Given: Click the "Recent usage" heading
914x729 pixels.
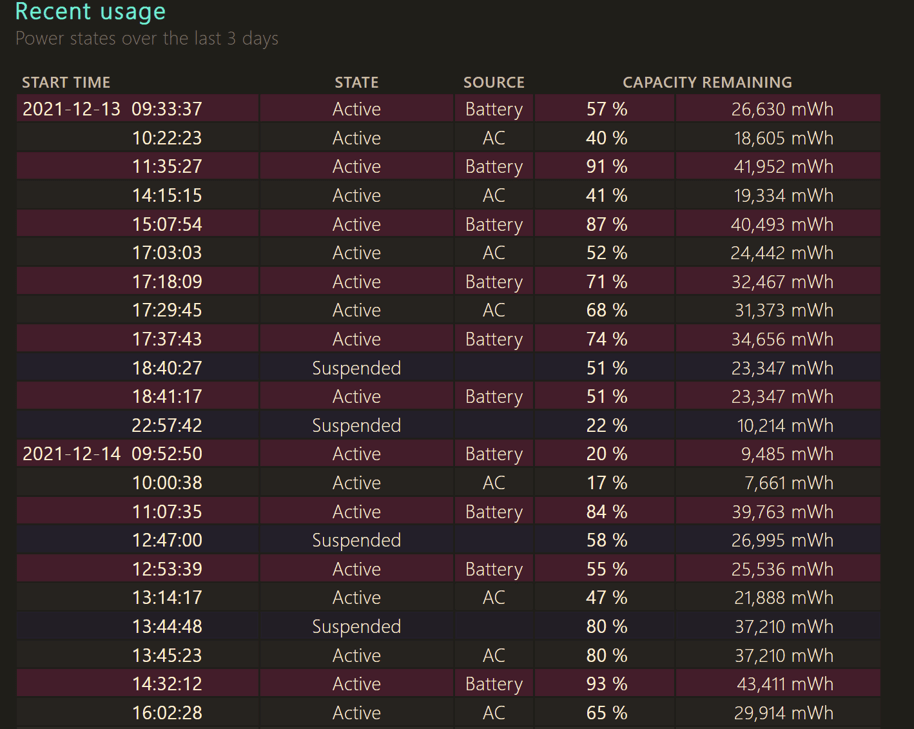Looking at the screenshot, I should 90,13.
